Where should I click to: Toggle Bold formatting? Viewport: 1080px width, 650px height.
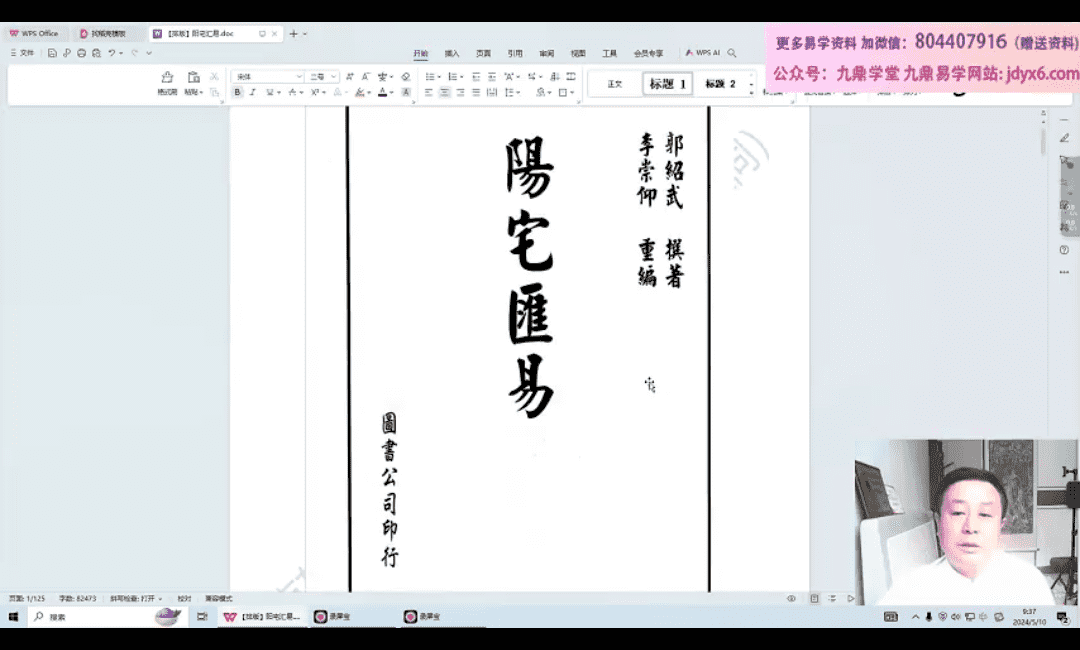click(x=237, y=92)
